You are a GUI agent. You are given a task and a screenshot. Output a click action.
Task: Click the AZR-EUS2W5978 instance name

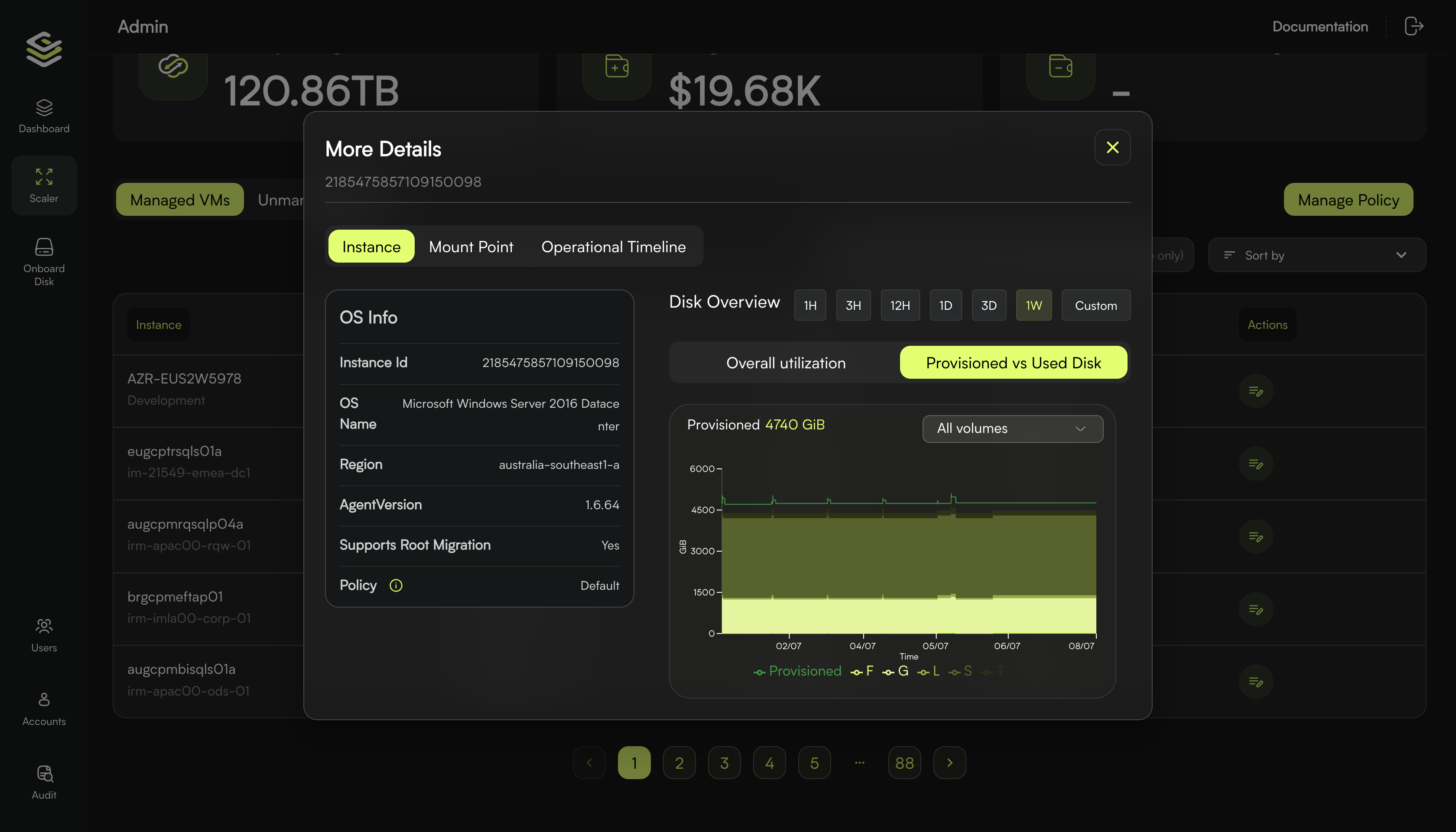pos(184,378)
